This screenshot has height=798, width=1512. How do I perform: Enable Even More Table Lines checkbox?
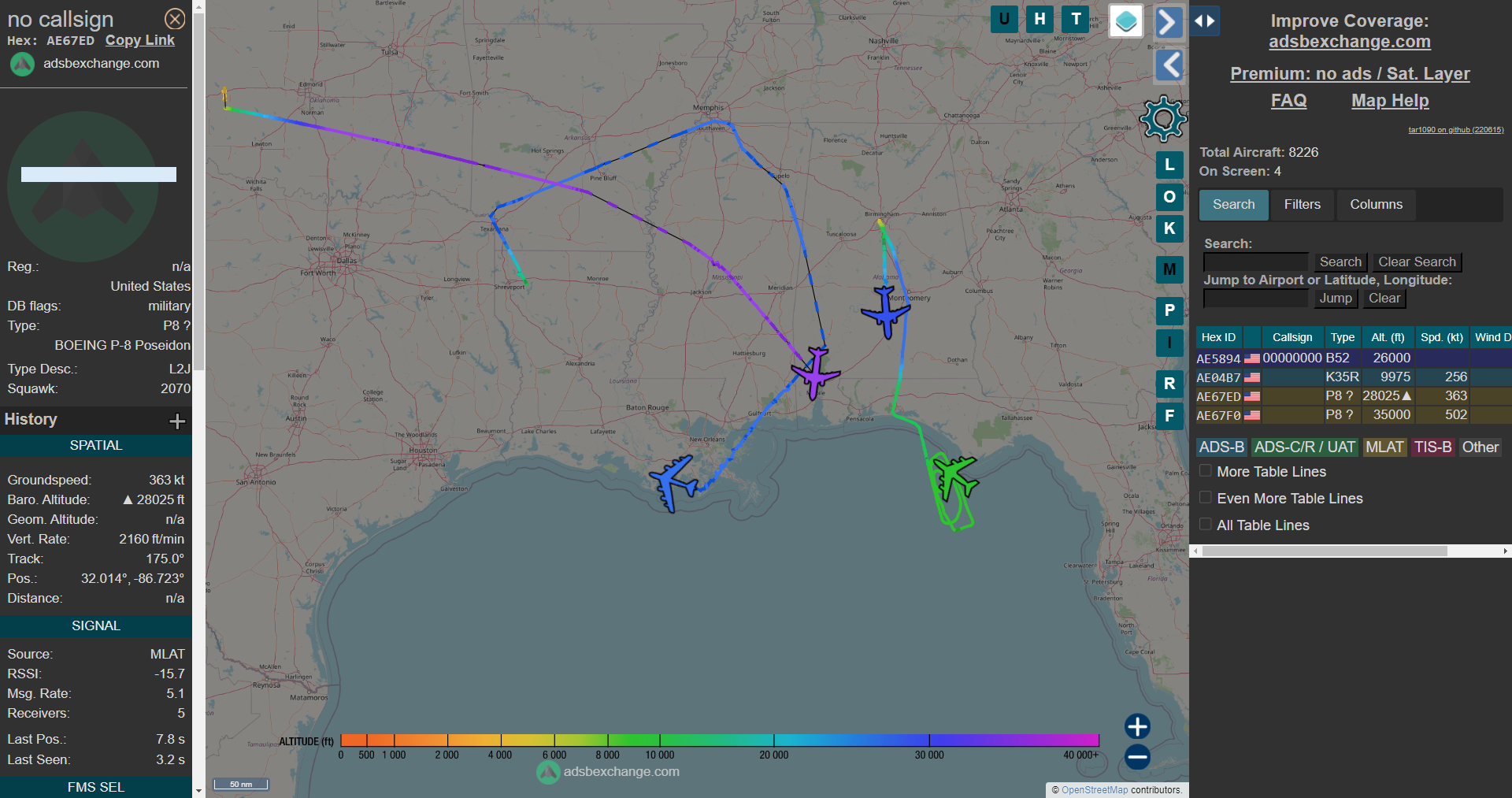coord(1205,497)
